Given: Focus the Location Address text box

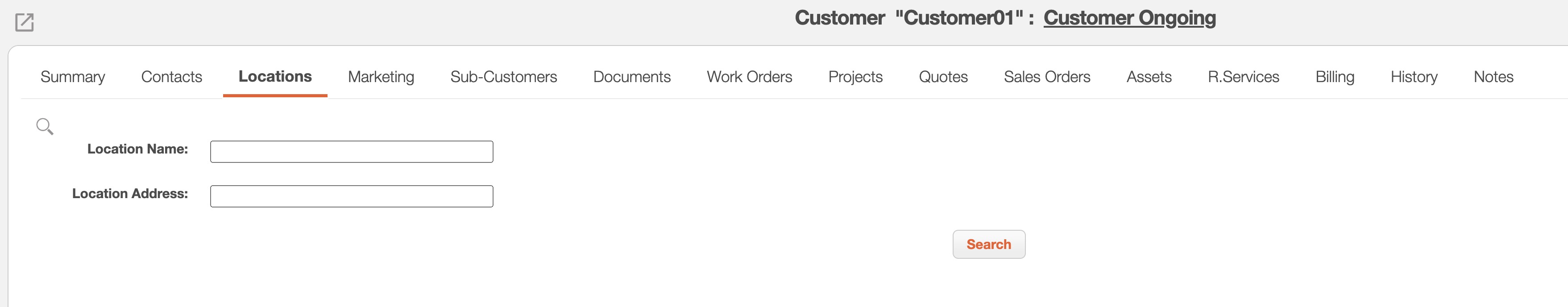Looking at the screenshot, I should pyautogui.click(x=352, y=196).
